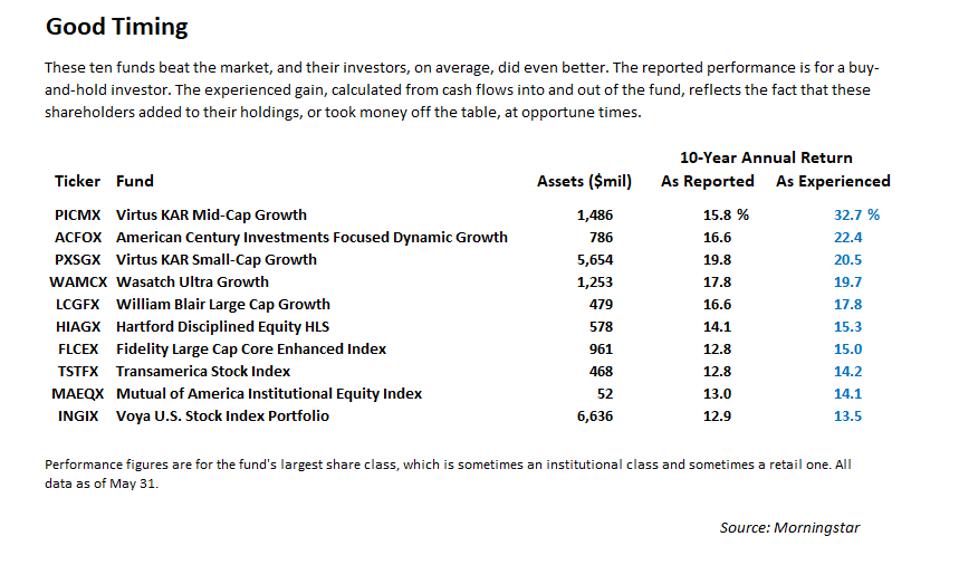Click the As Experienced column header
Image resolution: width=959 pixels, height=584 pixels.
pyautogui.click(x=832, y=181)
